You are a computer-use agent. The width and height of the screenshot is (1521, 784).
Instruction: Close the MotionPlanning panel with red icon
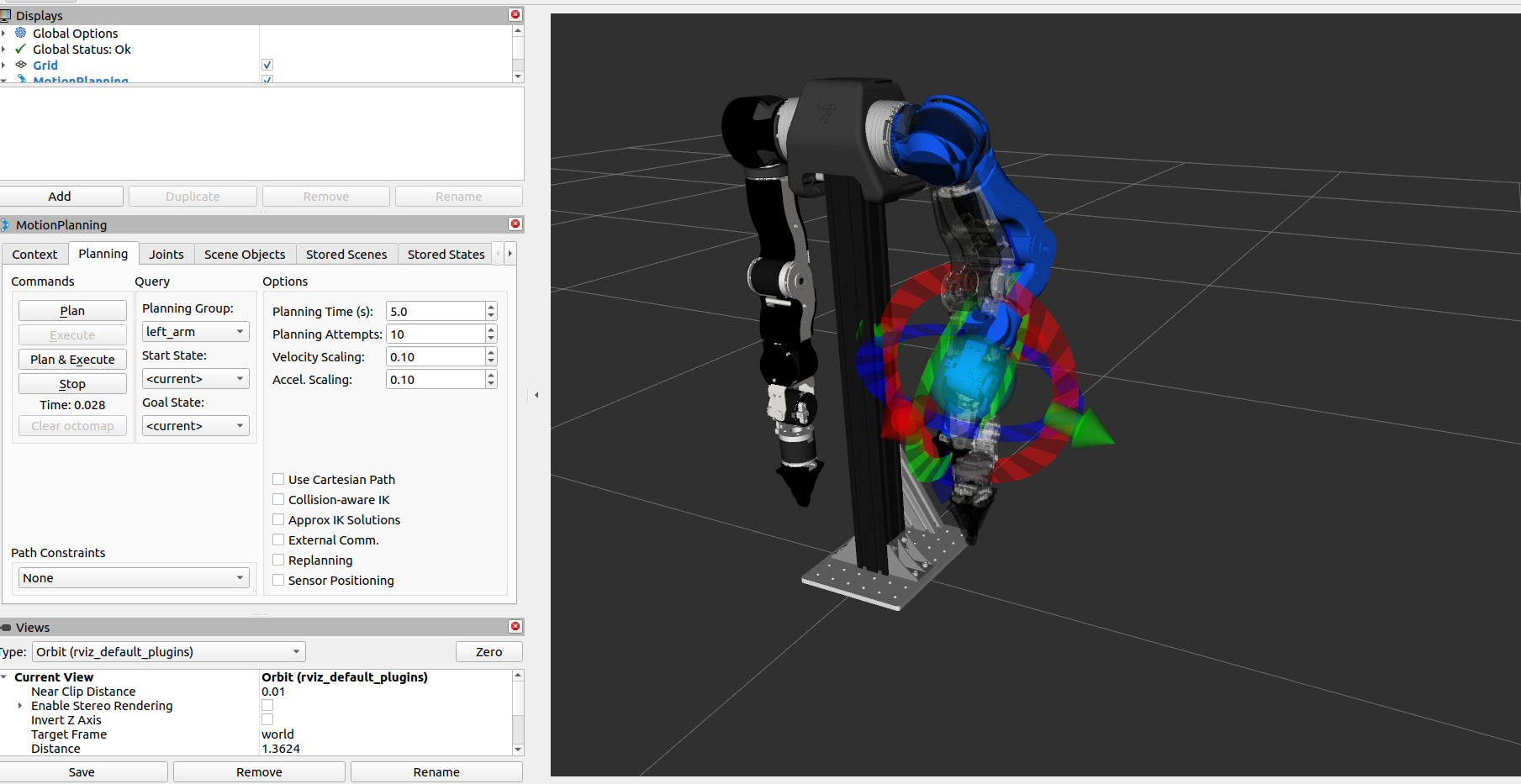(515, 224)
